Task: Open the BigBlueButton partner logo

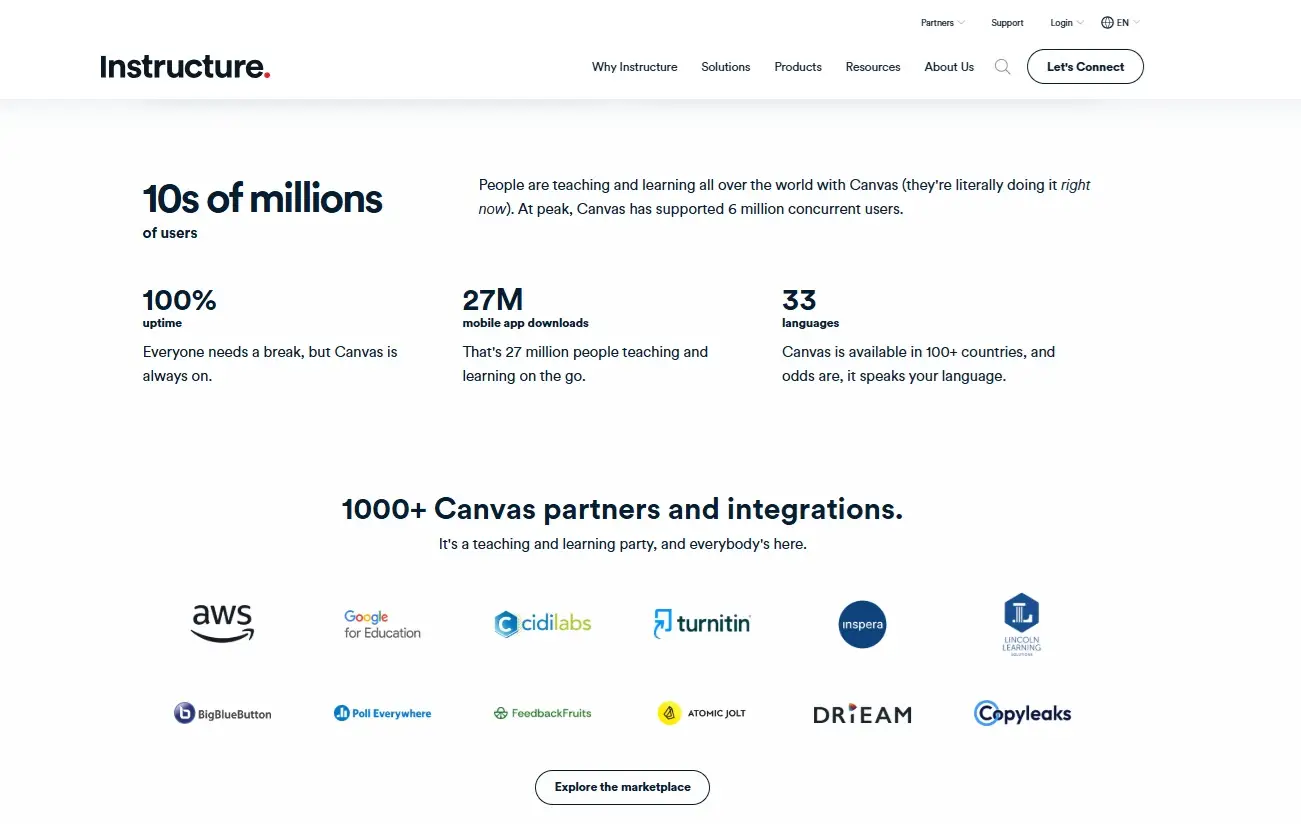Action: click(x=223, y=713)
